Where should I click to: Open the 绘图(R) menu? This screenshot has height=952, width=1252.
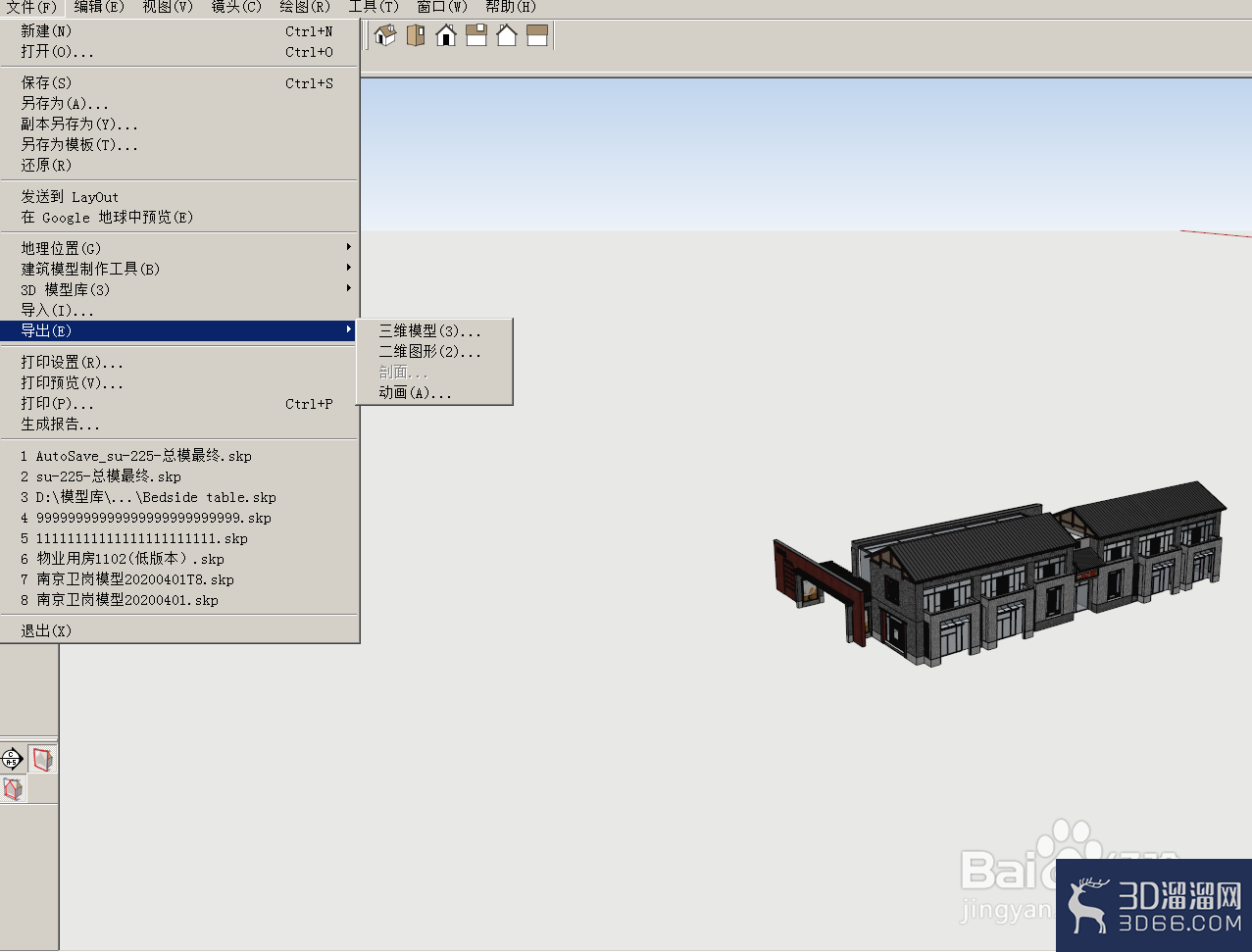pyautogui.click(x=305, y=7)
